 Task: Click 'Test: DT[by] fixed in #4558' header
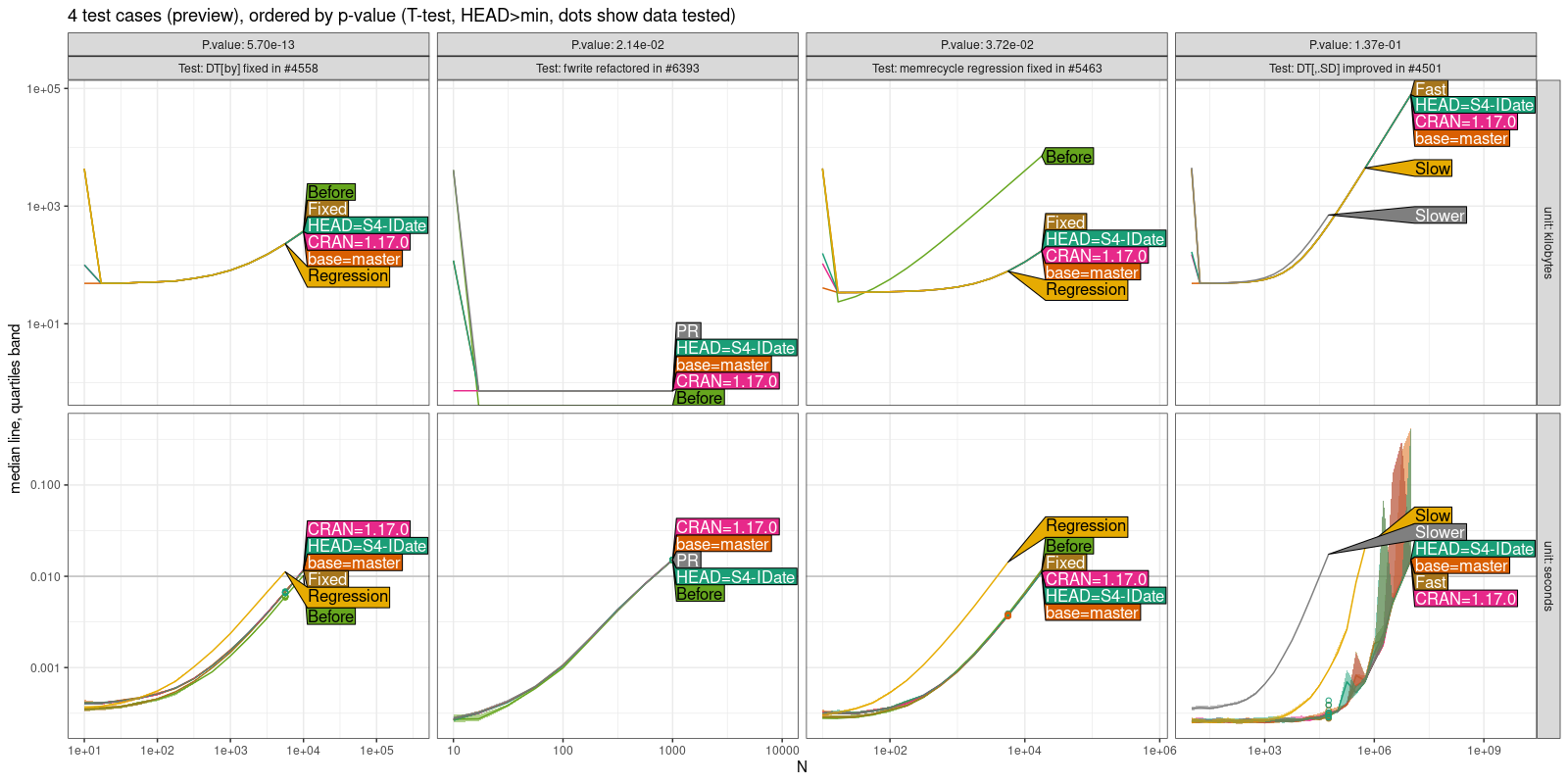(x=248, y=68)
